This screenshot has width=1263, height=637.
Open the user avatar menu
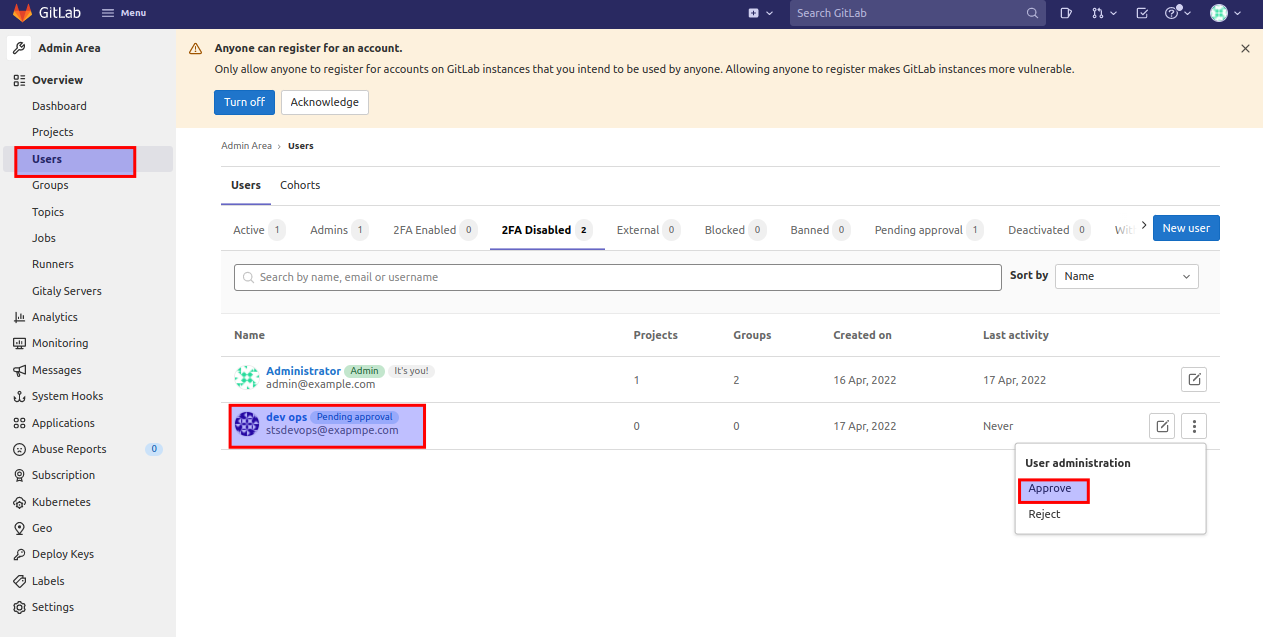coord(1225,13)
